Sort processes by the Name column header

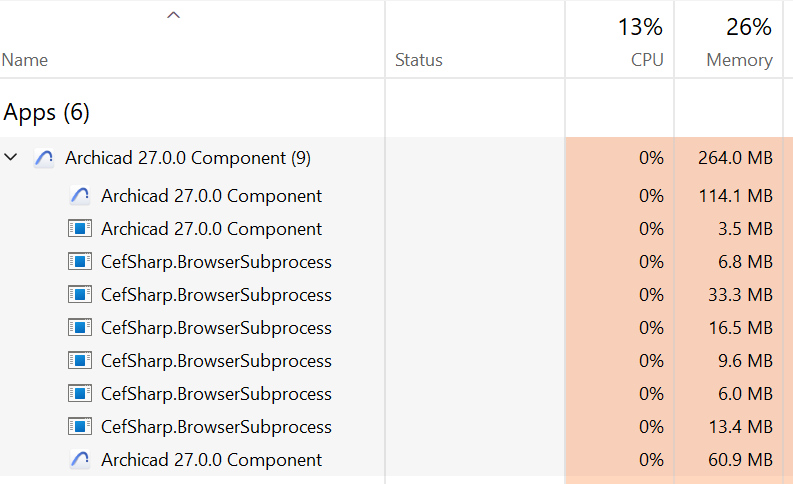[25, 60]
